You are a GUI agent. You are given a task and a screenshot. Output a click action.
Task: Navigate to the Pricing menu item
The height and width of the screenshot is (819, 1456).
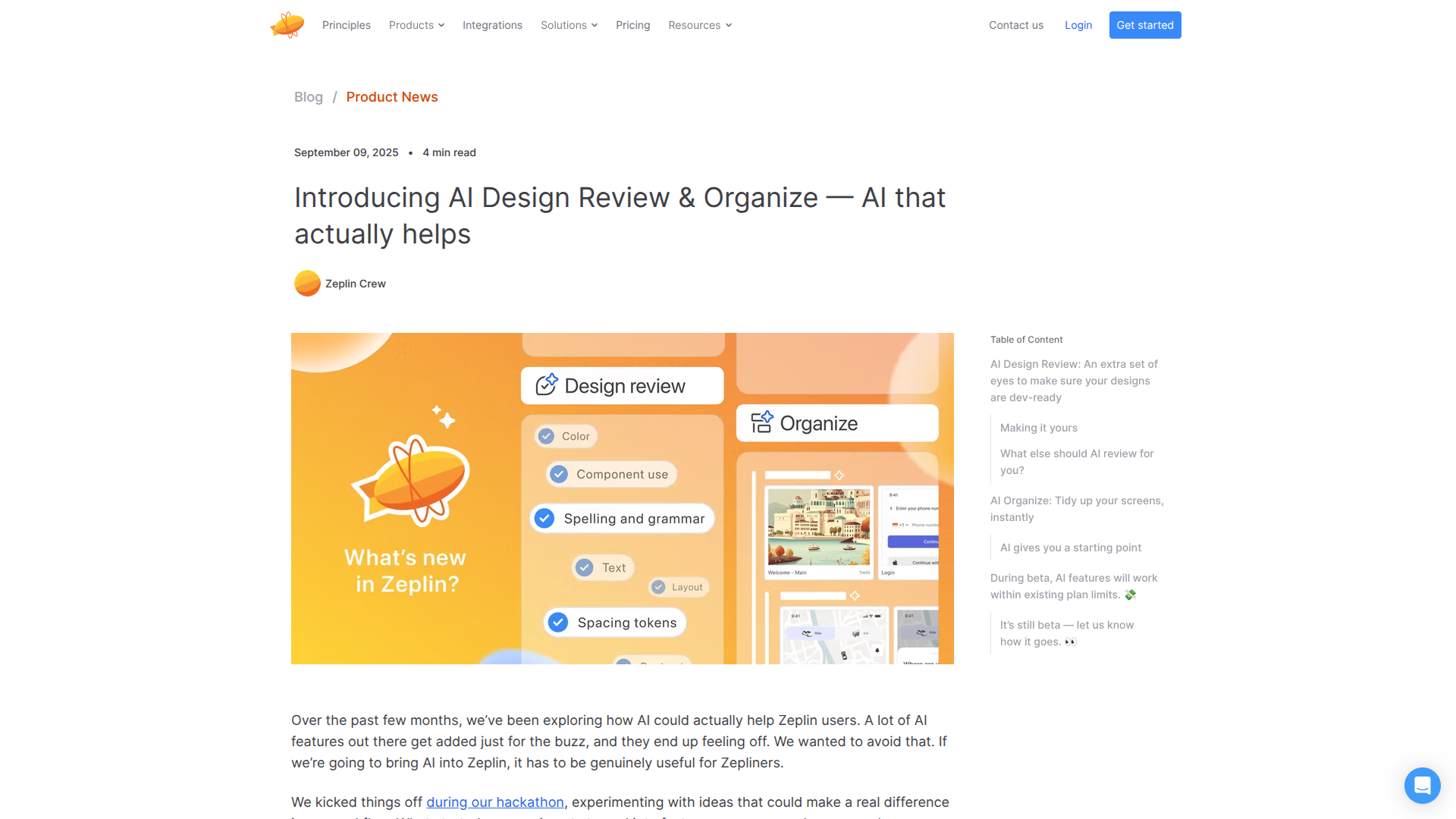click(x=632, y=25)
